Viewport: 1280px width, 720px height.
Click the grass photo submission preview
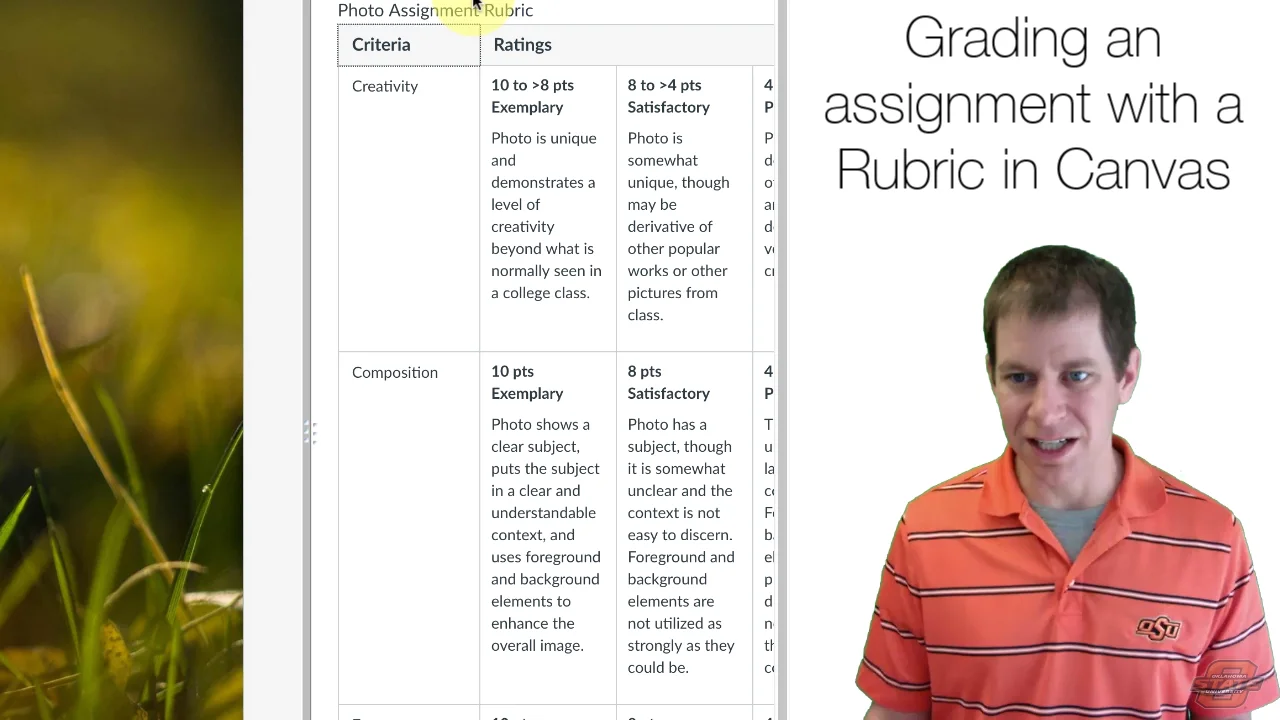tap(121, 360)
